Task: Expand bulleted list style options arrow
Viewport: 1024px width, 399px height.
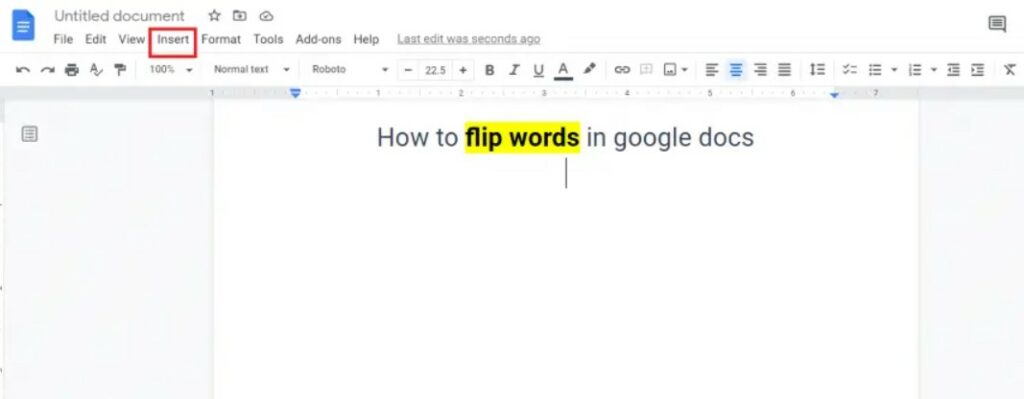Action: click(x=894, y=70)
